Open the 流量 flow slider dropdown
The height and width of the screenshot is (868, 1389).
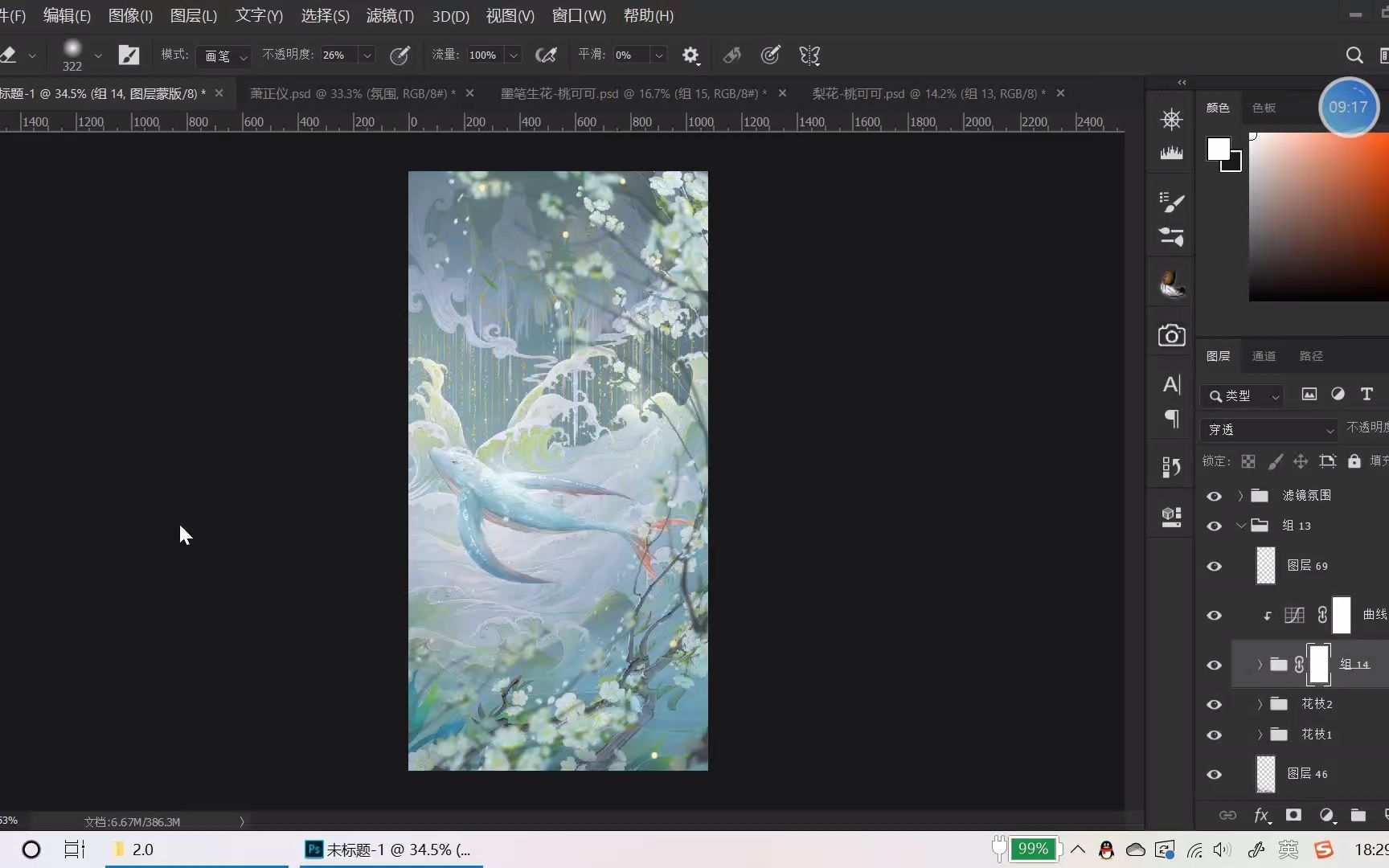coord(514,55)
